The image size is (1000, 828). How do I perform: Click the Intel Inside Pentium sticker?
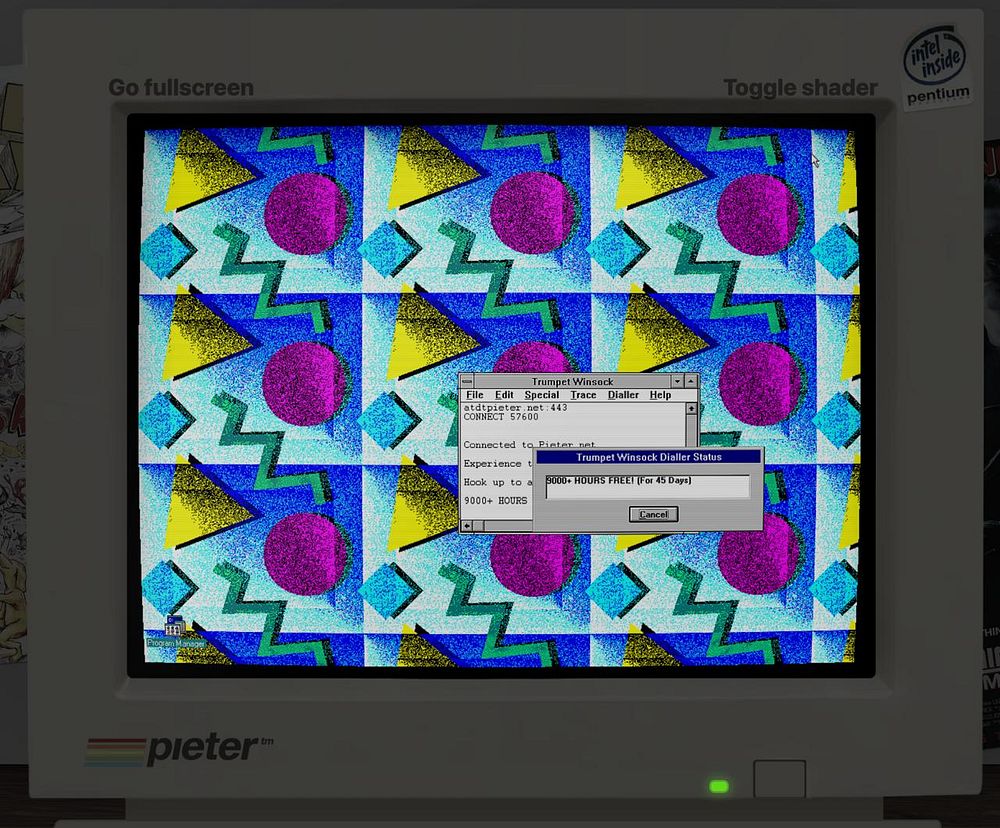tap(936, 67)
